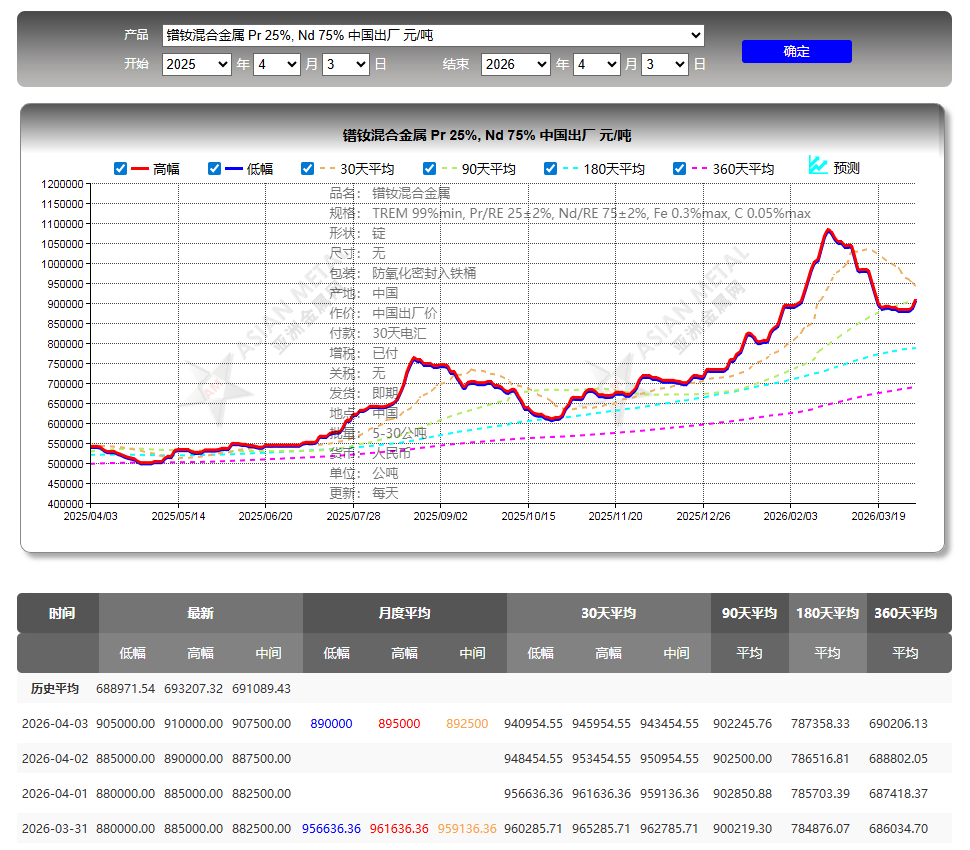The image size is (970, 850).
Task: Click the value 691089.43
Action: 262,689
